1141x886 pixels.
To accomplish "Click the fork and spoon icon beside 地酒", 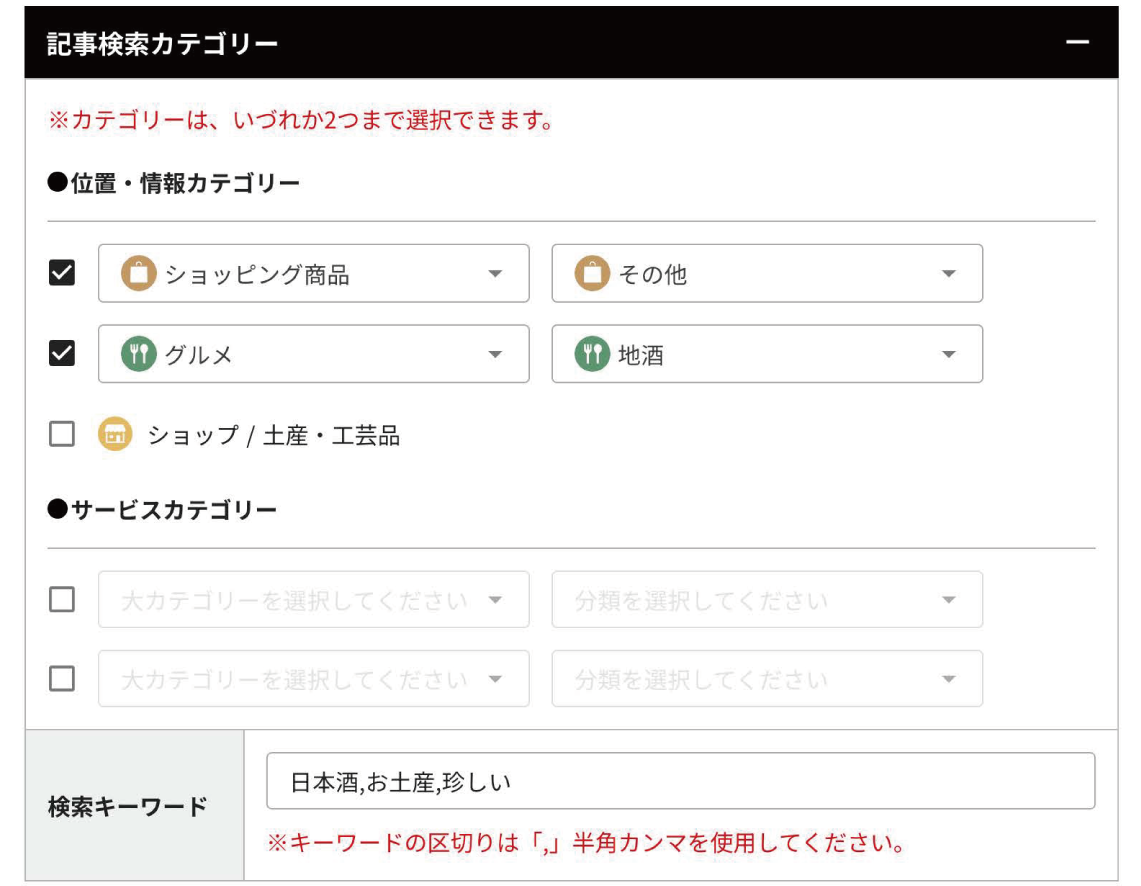I will (x=592, y=354).
